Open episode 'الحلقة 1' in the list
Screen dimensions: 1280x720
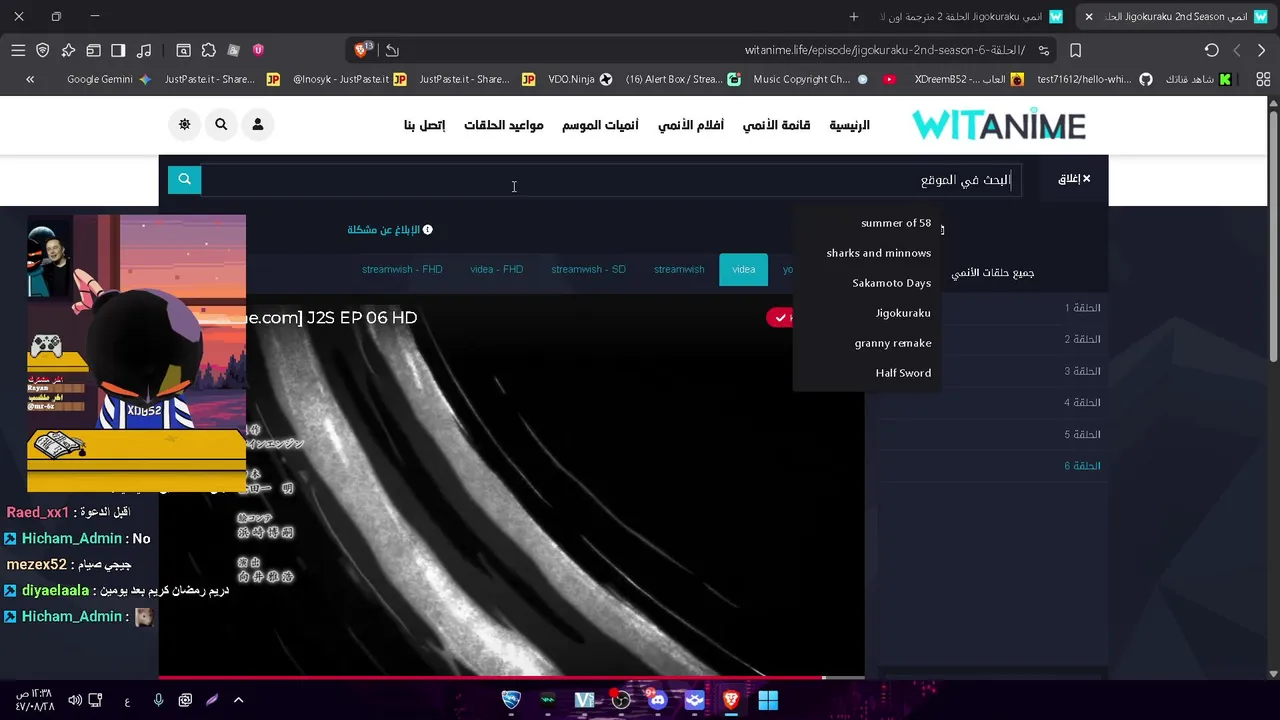tap(1082, 308)
